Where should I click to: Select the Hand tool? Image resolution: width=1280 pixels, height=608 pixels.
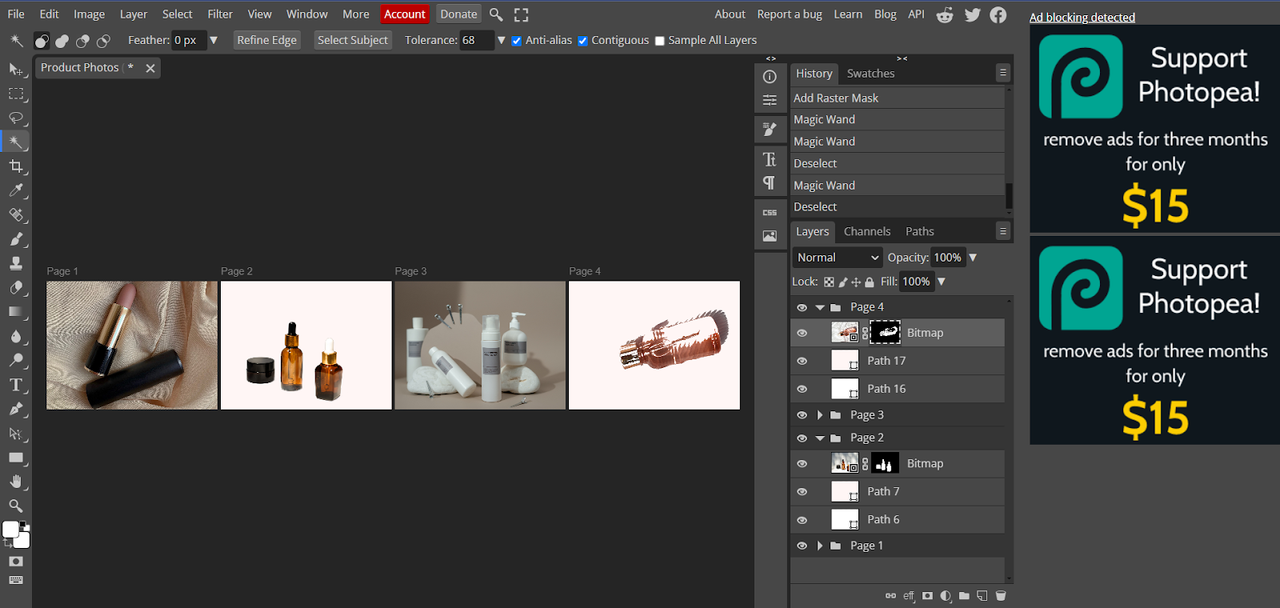click(x=16, y=482)
